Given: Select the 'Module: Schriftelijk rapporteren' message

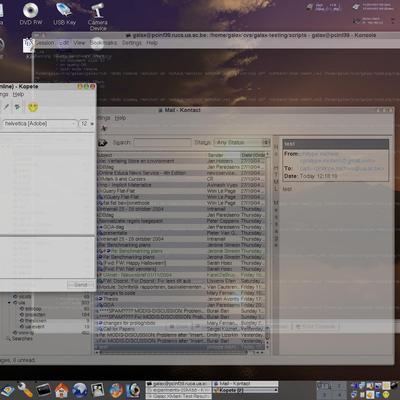Looking at the screenshot, I should click(x=181, y=287).
